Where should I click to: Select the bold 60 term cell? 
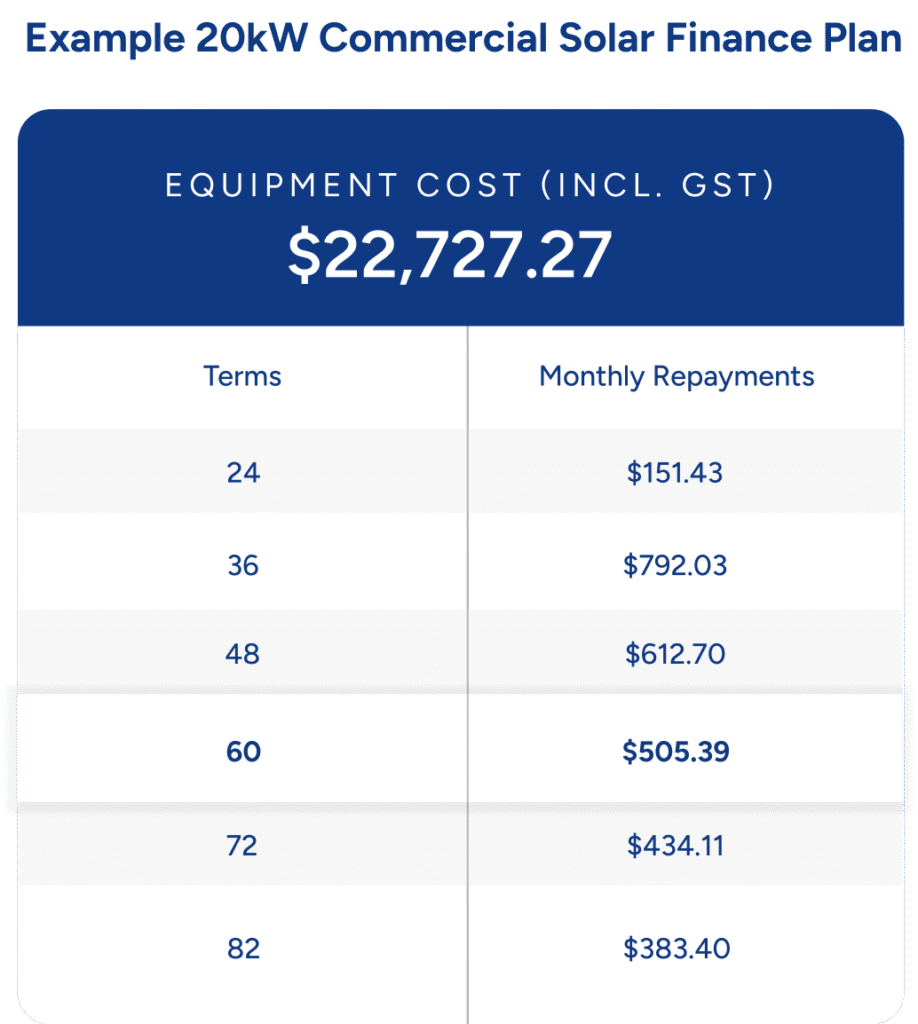coord(243,751)
